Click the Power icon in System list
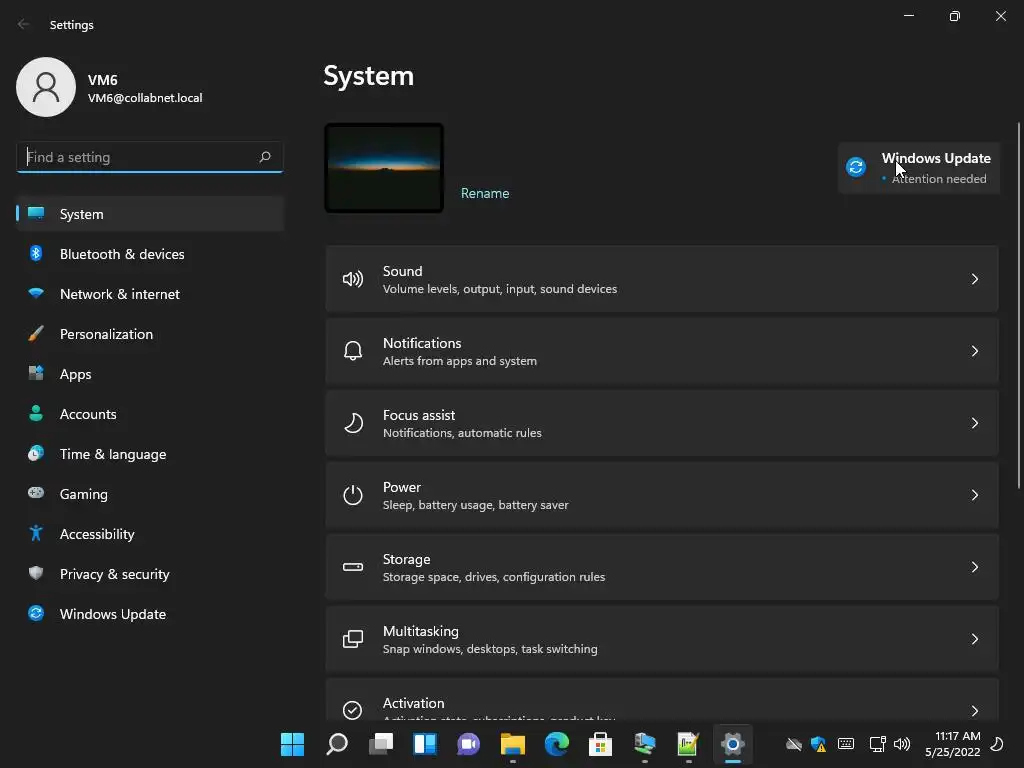Image resolution: width=1024 pixels, height=768 pixels. pyautogui.click(x=353, y=495)
